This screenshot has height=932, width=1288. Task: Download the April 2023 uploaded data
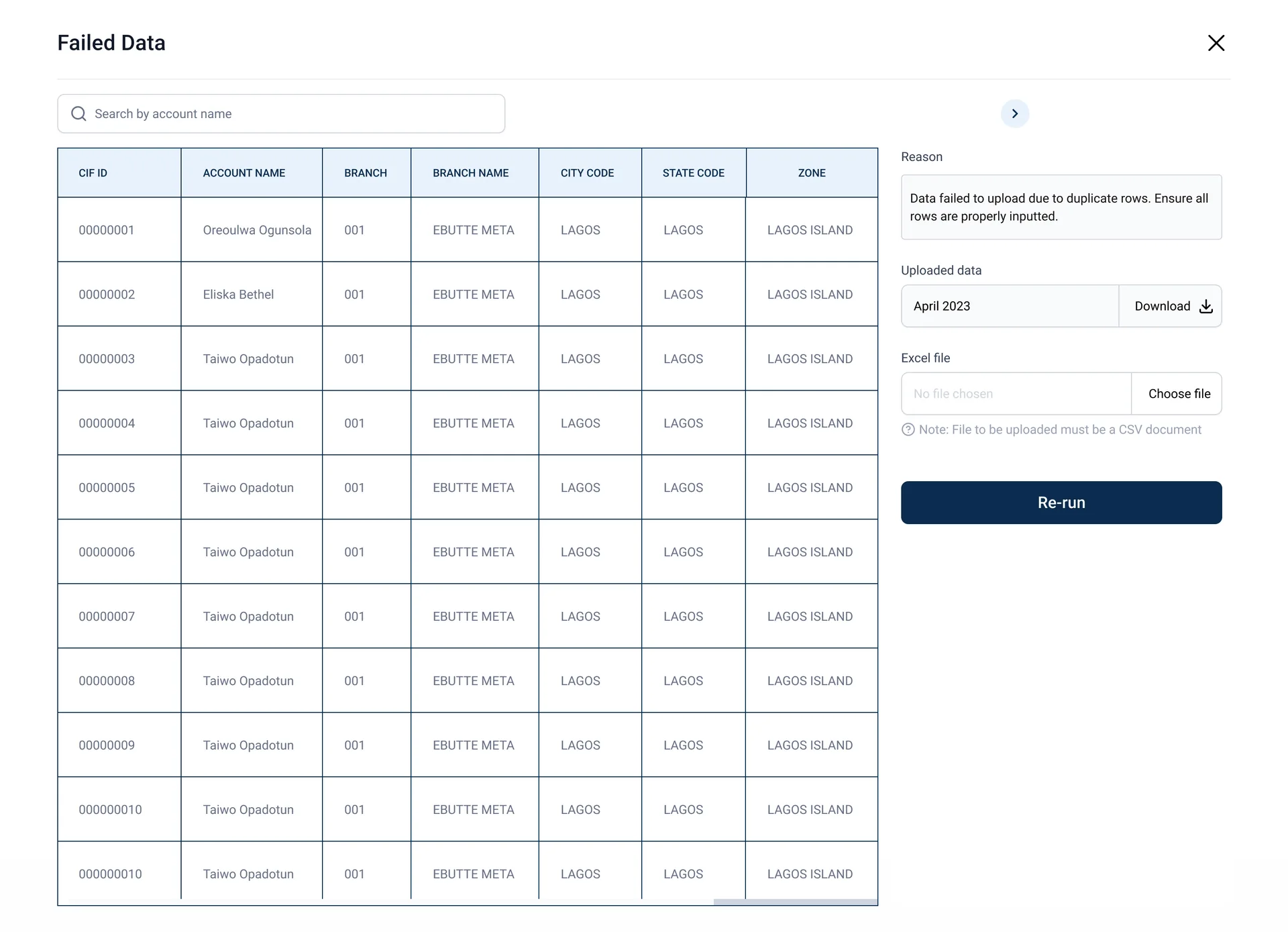tap(1163, 307)
